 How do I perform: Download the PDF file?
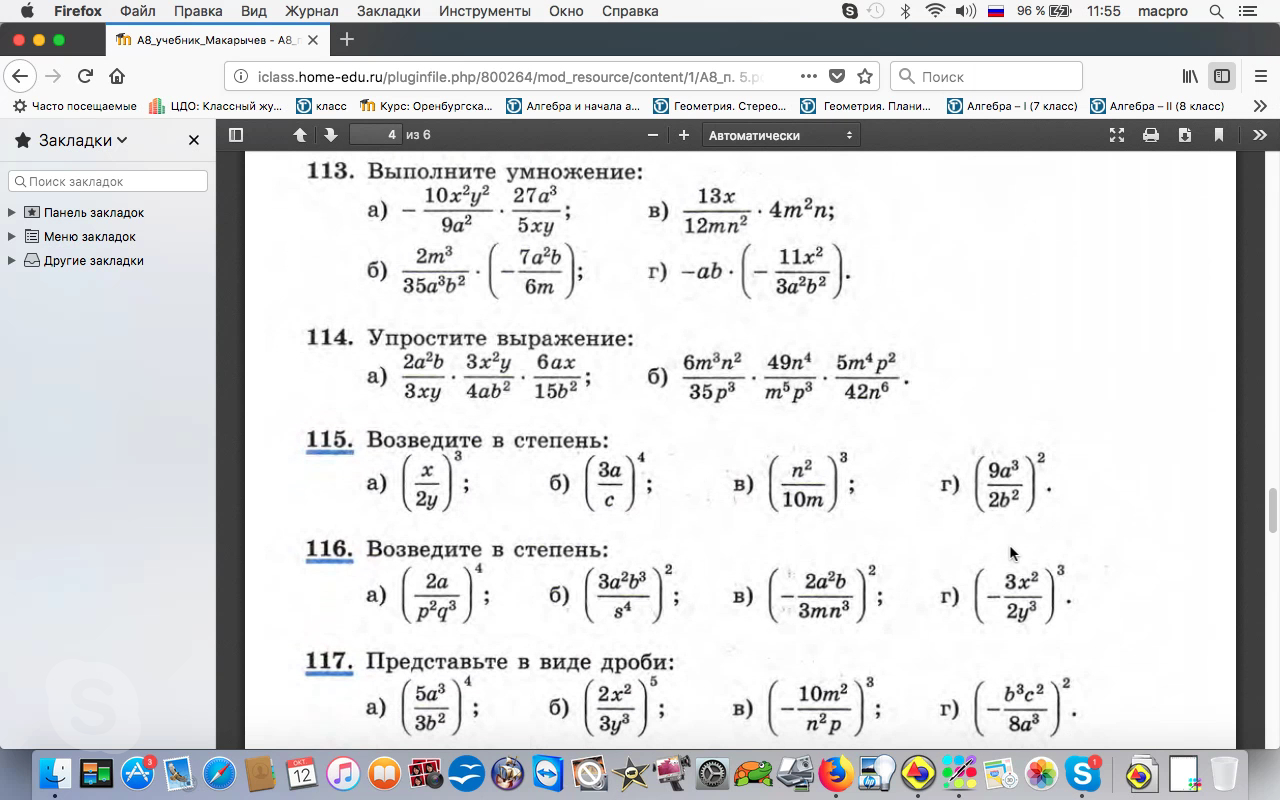pos(1185,135)
